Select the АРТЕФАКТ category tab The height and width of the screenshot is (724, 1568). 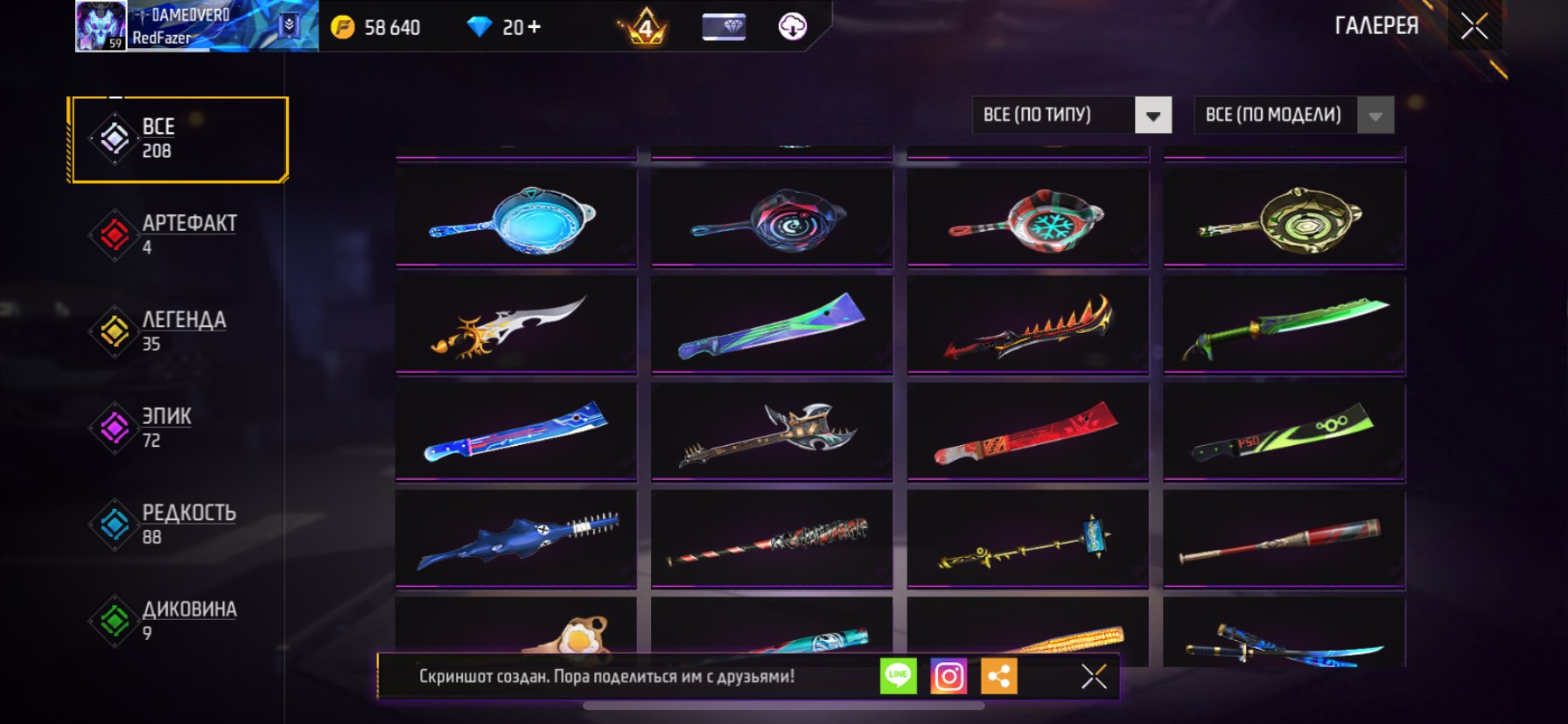pos(178,234)
